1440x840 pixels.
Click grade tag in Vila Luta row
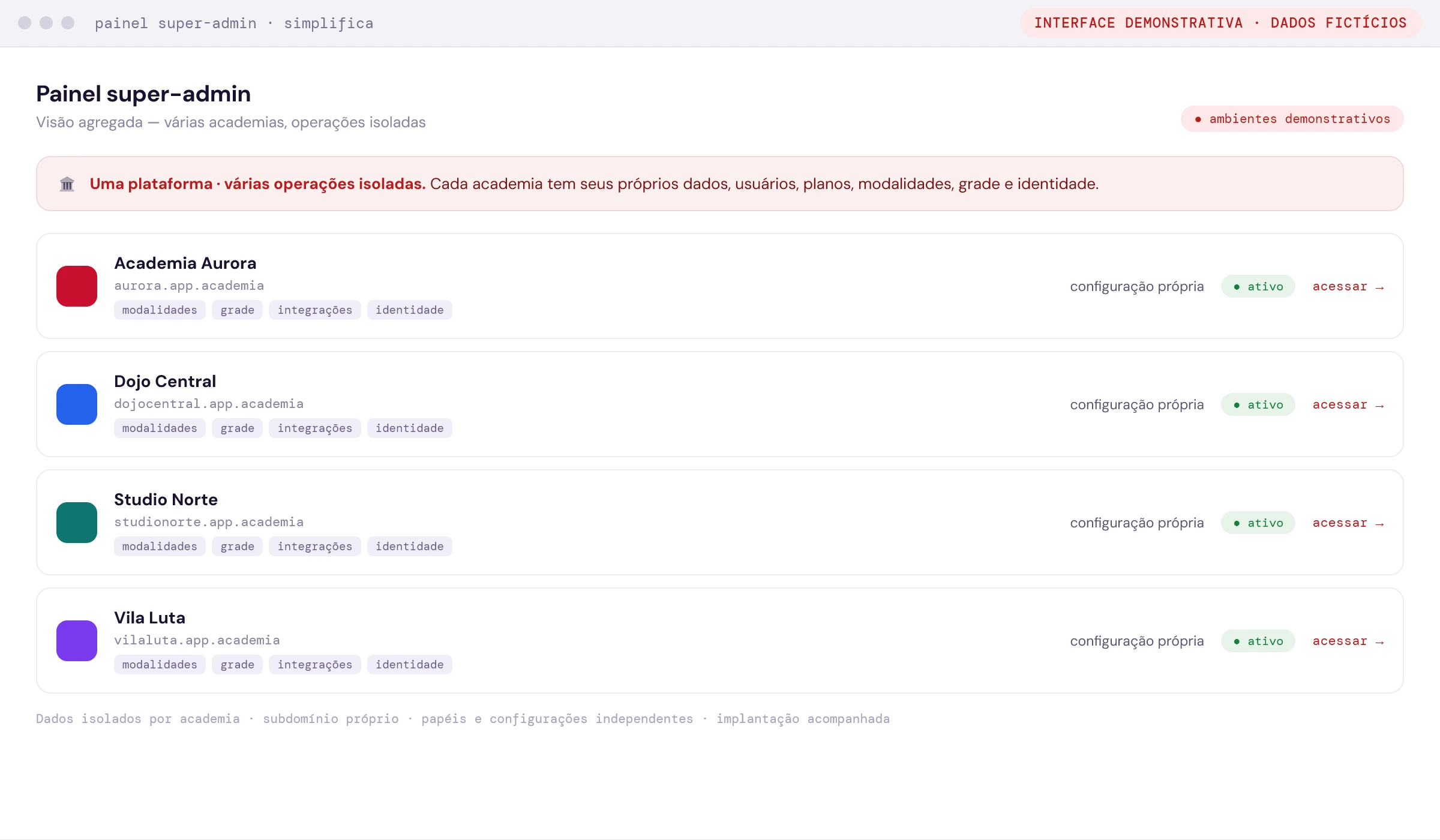(x=238, y=665)
